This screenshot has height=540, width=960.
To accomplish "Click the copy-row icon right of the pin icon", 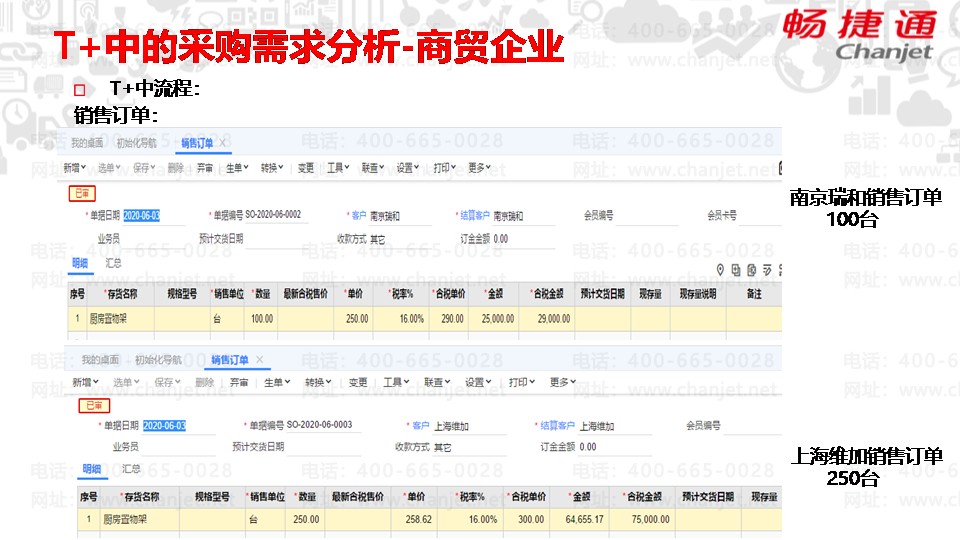I will pyautogui.click(x=735, y=269).
